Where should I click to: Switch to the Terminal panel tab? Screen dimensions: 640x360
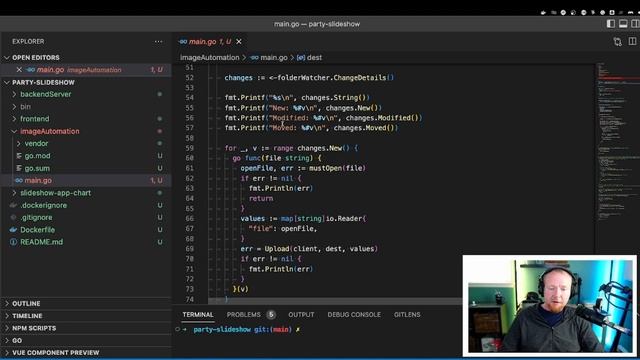(x=198, y=315)
